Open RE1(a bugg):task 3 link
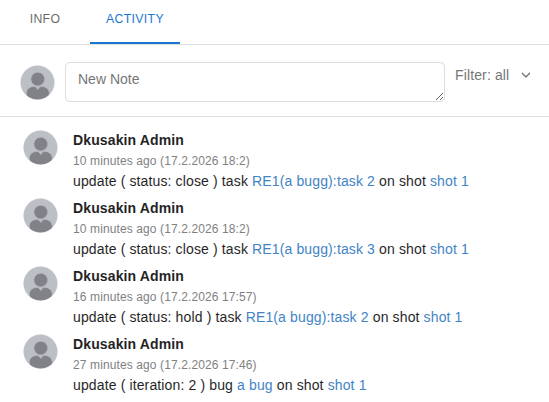 pyautogui.click(x=313, y=249)
